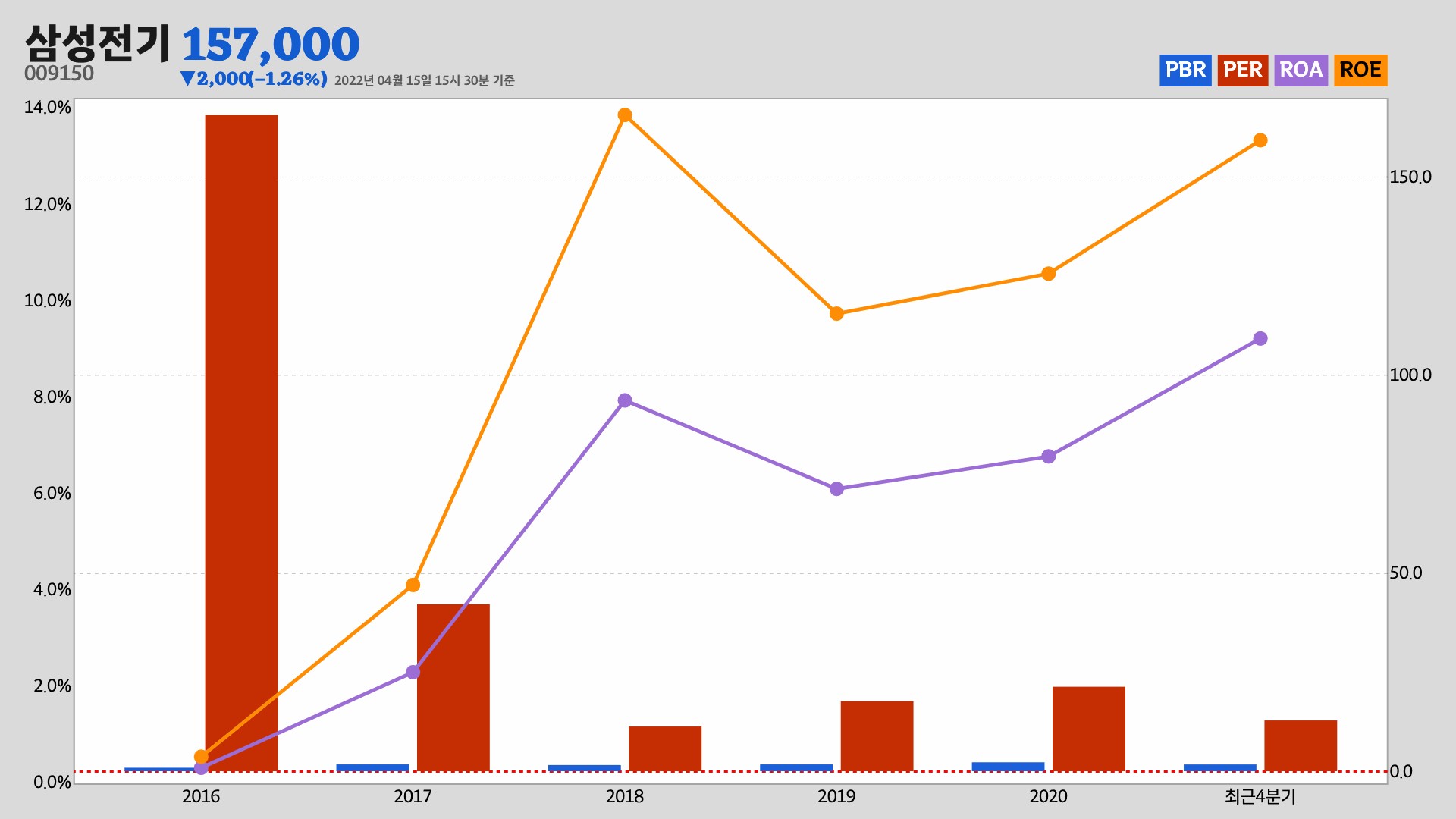Click the stock code 009150
The height and width of the screenshot is (819, 1456).
(x=59, y=74)
